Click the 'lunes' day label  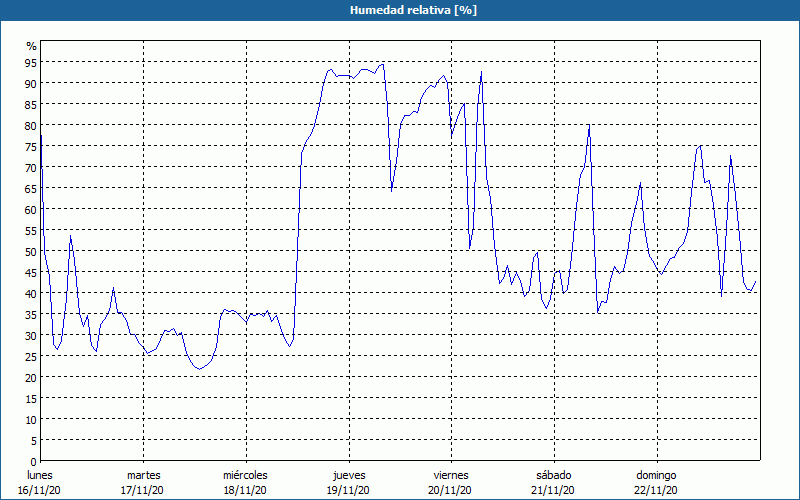(40, 475)
